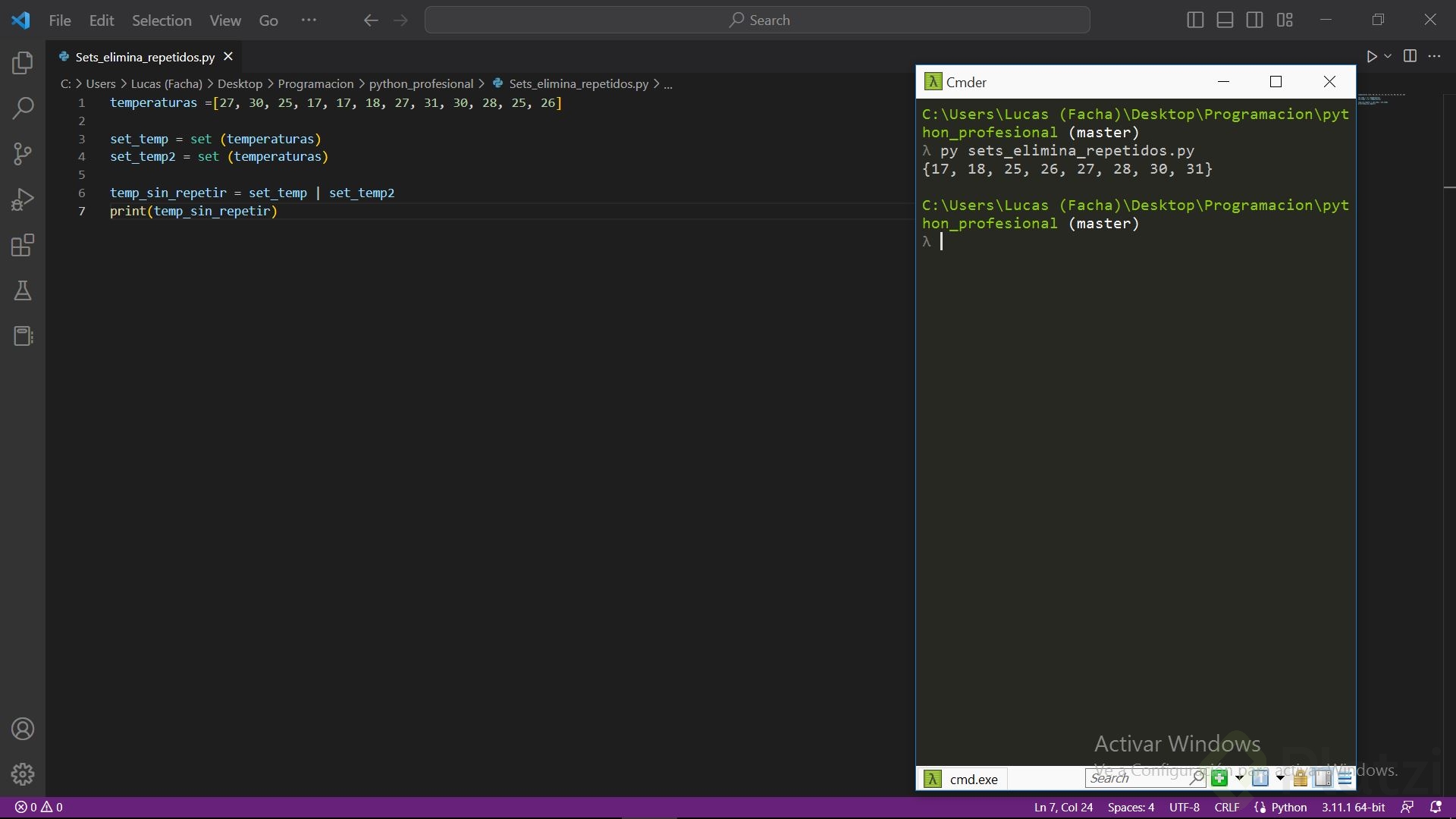This screenshot has width=1456, height=819.
Task: Click the Cmder search input field
Action: 1137,778
